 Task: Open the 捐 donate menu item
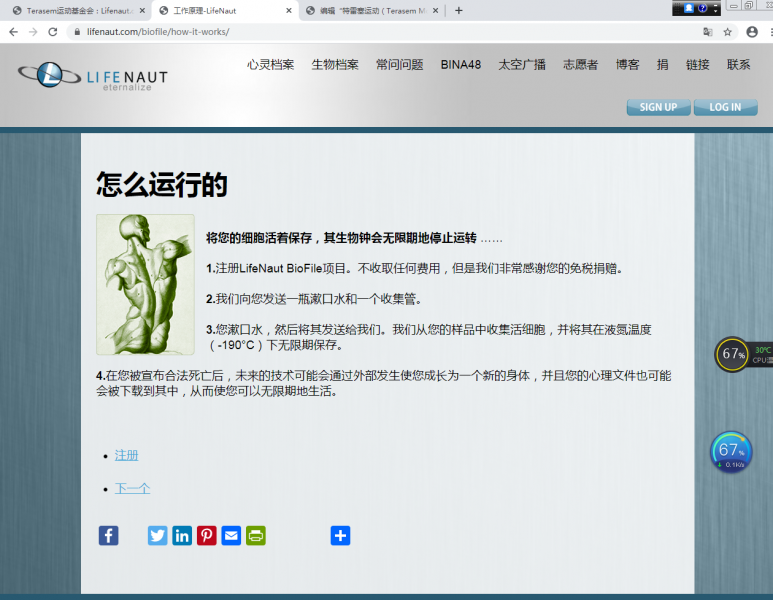[663, 65]
